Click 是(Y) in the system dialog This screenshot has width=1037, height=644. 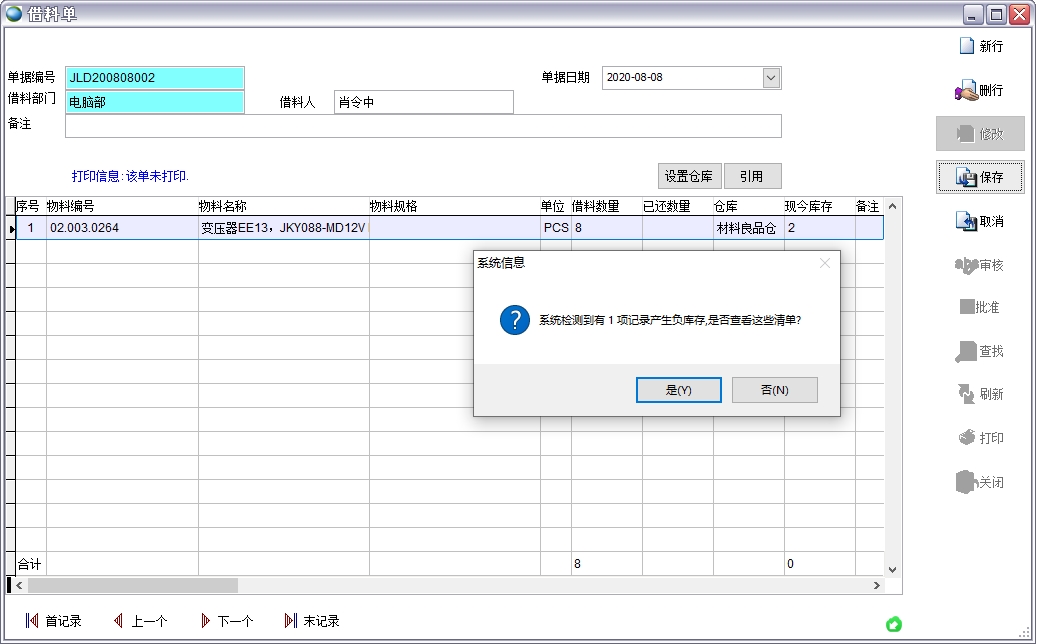[678, 390]
